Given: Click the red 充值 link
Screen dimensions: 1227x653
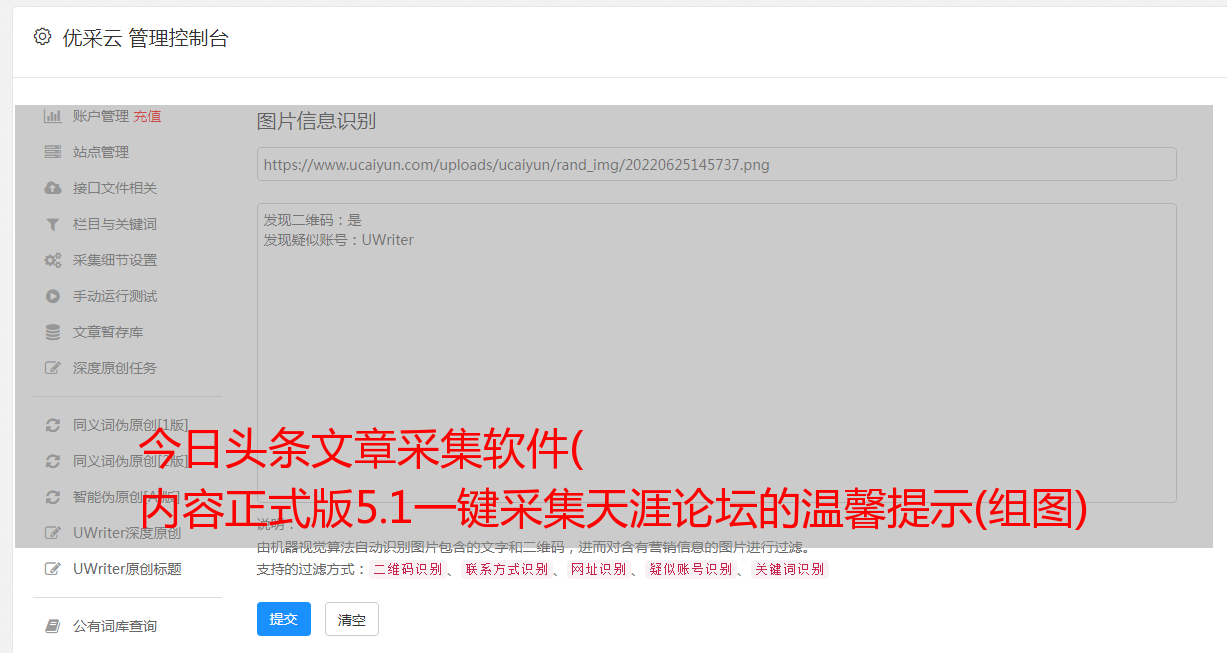Looking at the screenshot, I should tap(147, 116).
